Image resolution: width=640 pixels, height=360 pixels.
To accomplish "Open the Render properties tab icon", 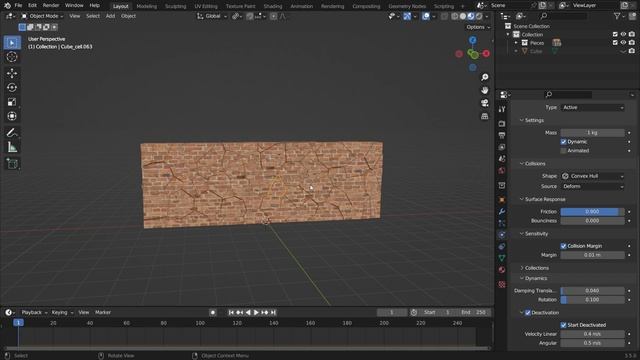I will click(502, 123).
